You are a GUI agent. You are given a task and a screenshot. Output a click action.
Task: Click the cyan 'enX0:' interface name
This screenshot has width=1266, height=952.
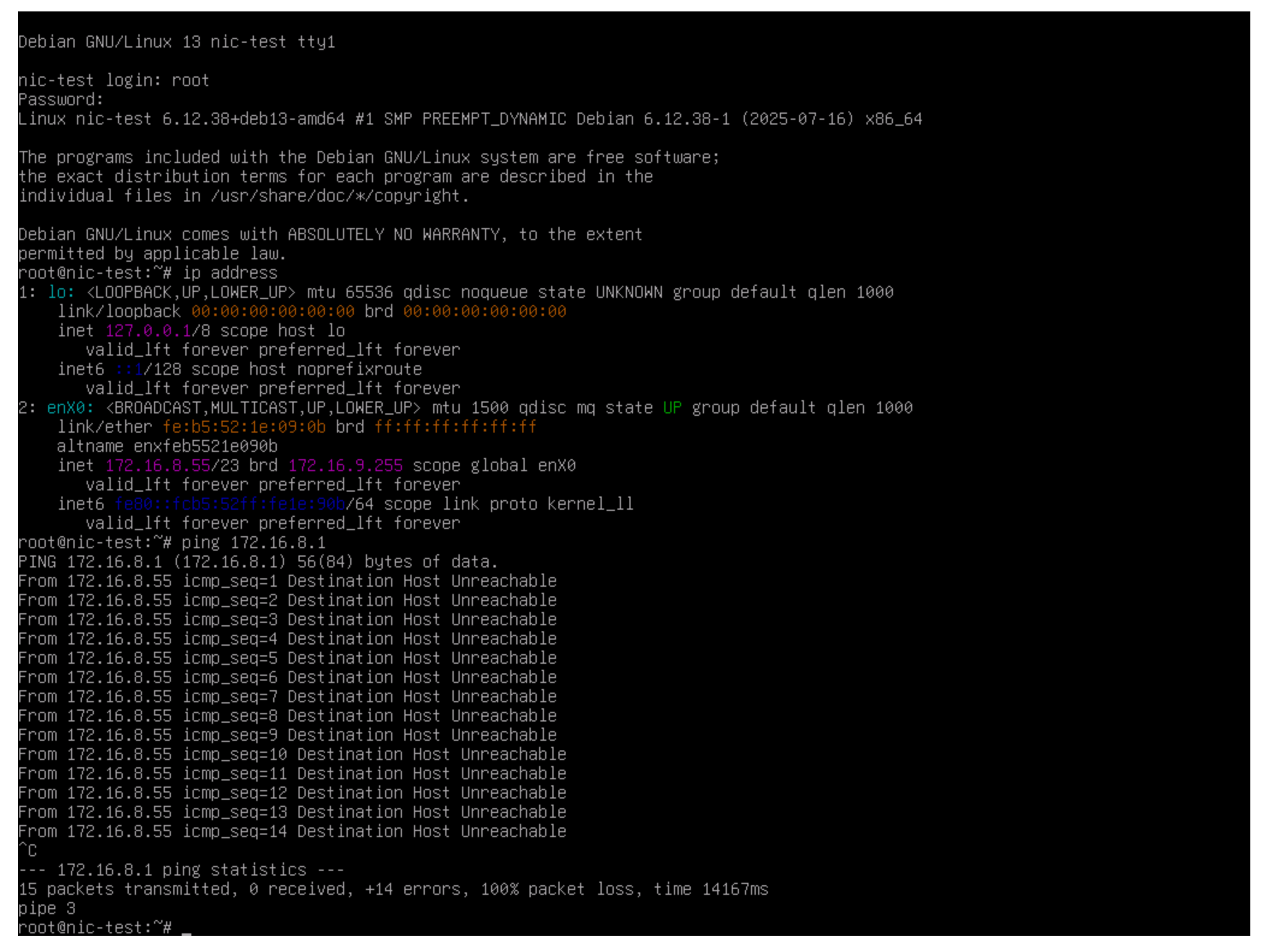(70, 408)
